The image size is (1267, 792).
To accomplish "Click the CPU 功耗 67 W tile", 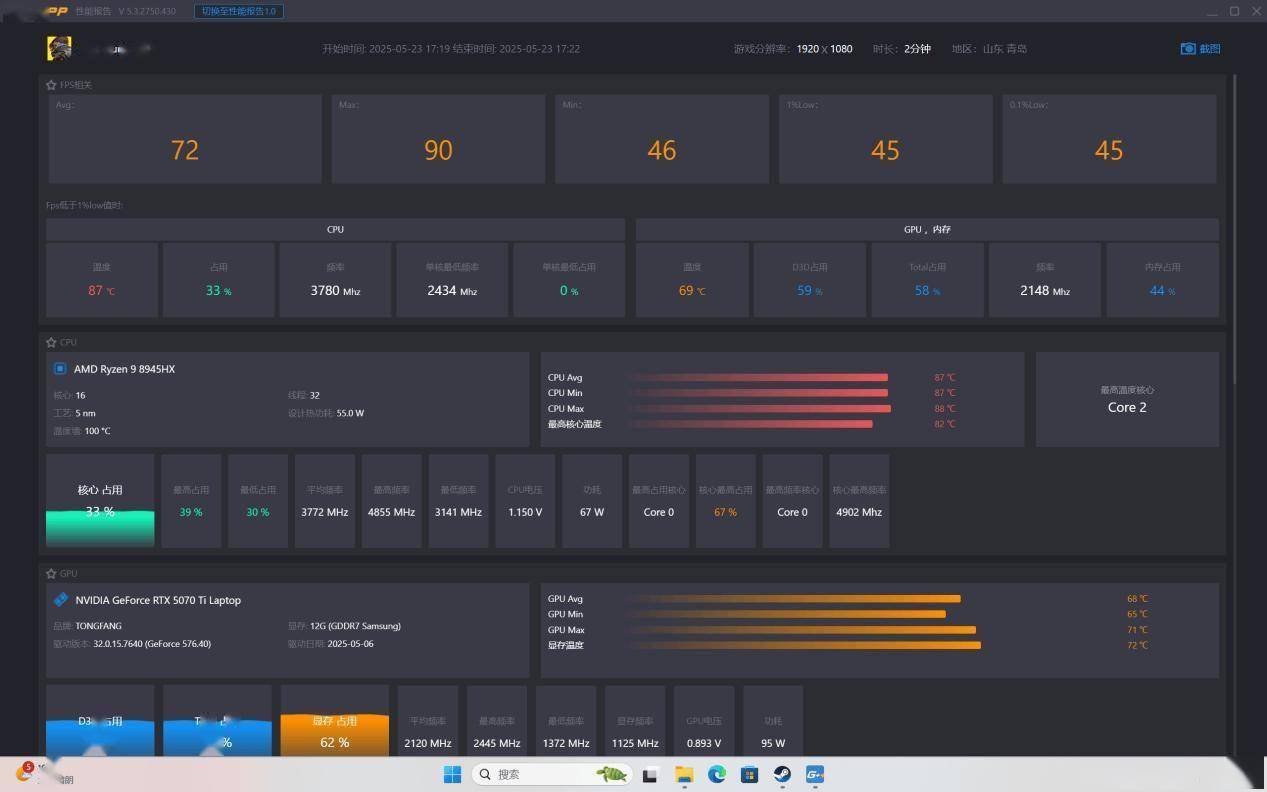I will [x=592, y=501].
